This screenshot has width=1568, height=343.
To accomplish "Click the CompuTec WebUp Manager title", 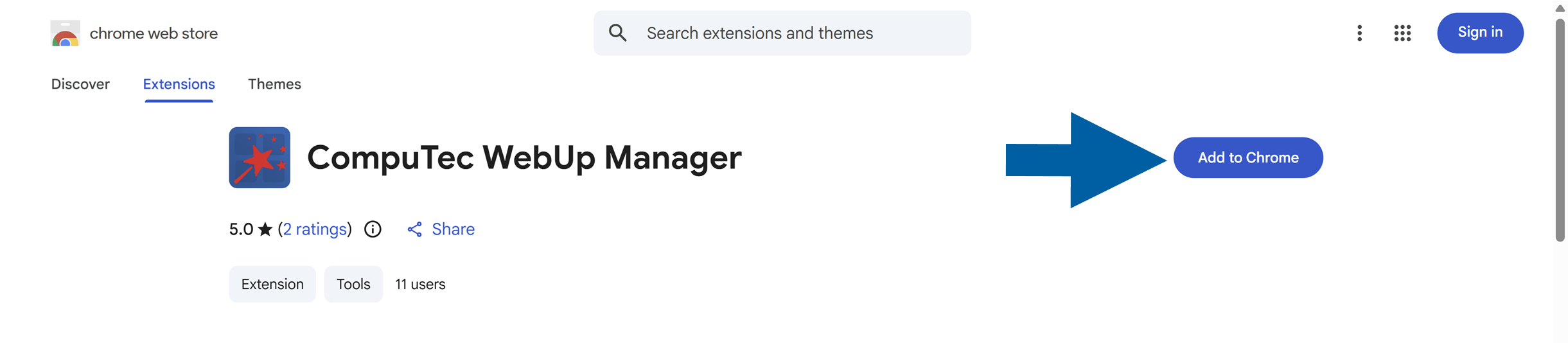I will (x=524, y=157).
